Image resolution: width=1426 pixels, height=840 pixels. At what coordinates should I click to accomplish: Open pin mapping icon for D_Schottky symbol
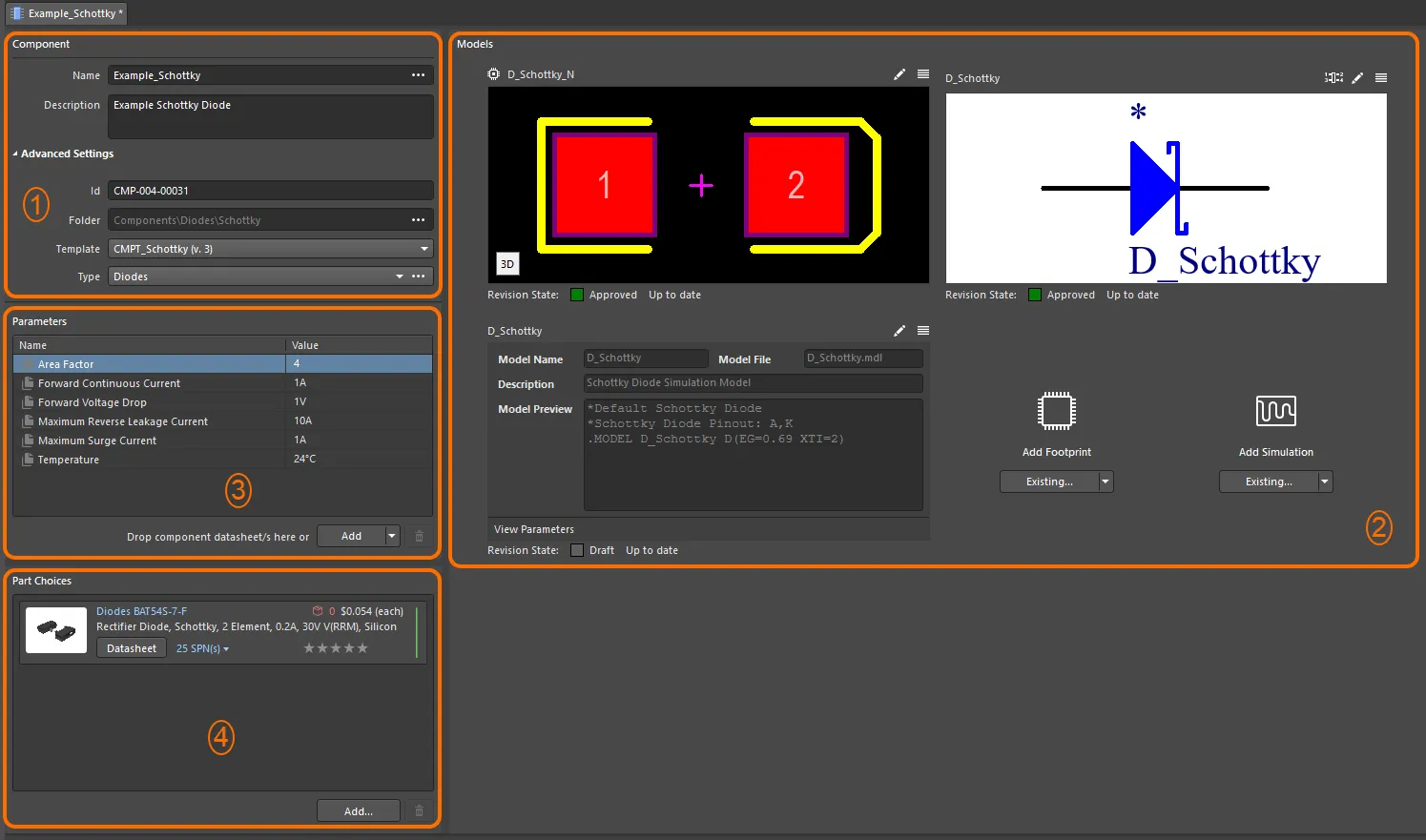(1333, 78)
